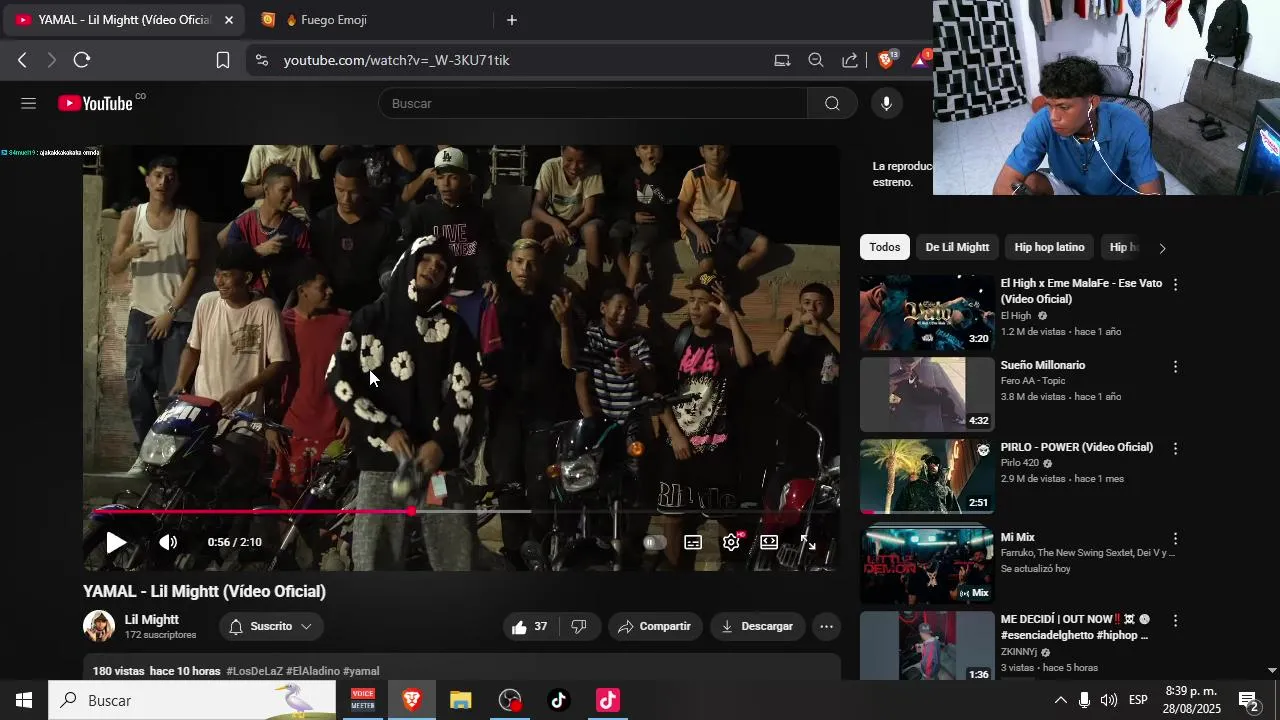Open options for ME DECIDÍ video
Image resolution: width=1280 pixels, height=720 pixels.
pos(1175,621)
